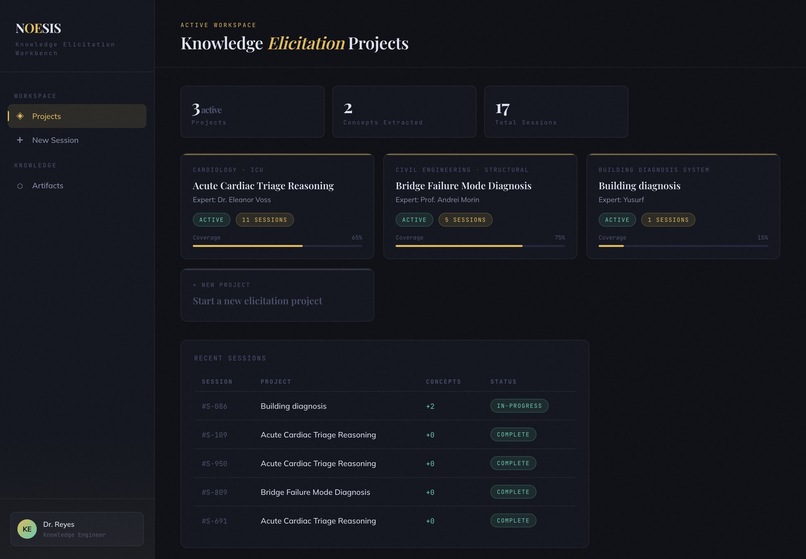
Task: Open the Artifacts sidebar item
Action: [x=77, y=186]
